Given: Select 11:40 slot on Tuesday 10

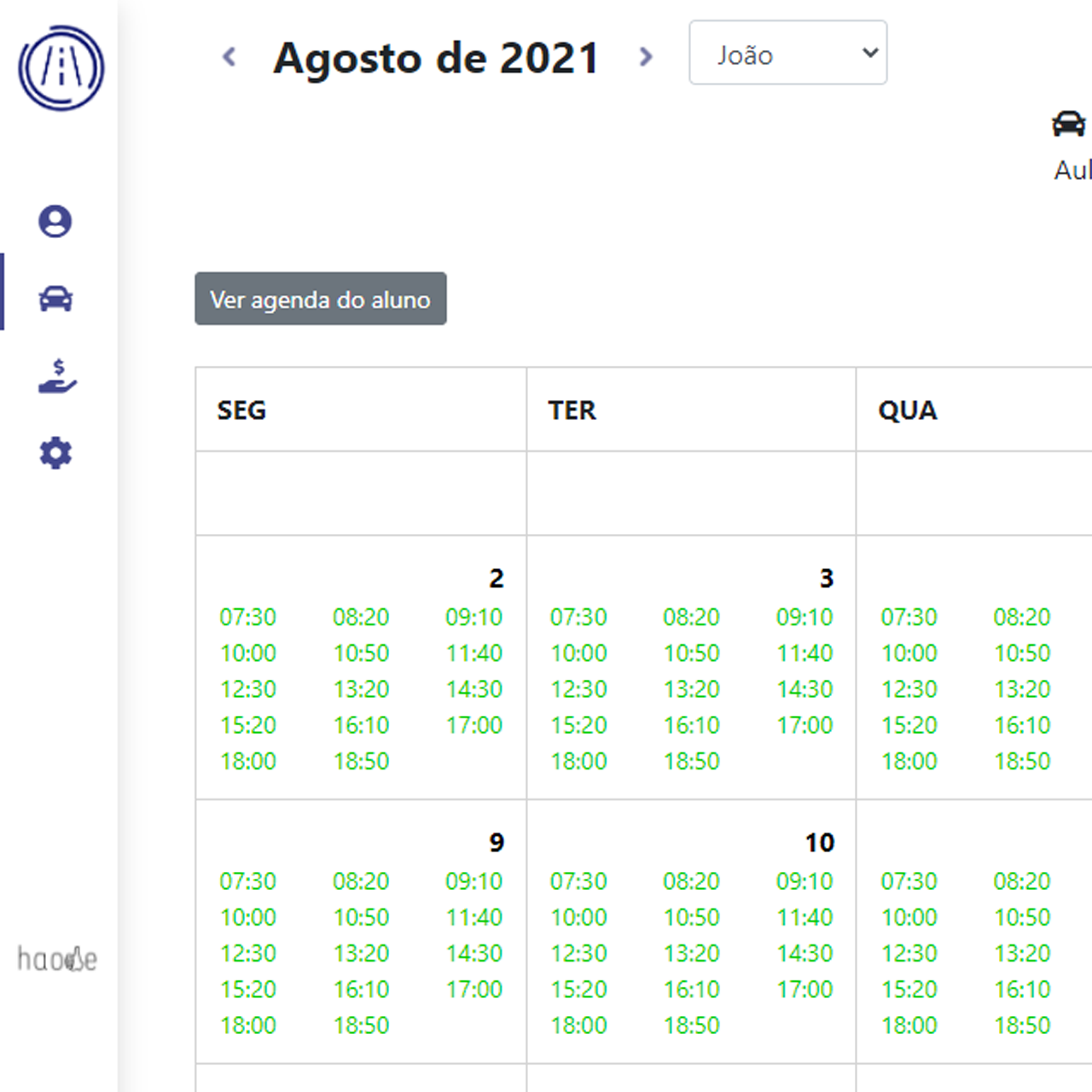Looking at the screenshot, I should pos(804,917).
